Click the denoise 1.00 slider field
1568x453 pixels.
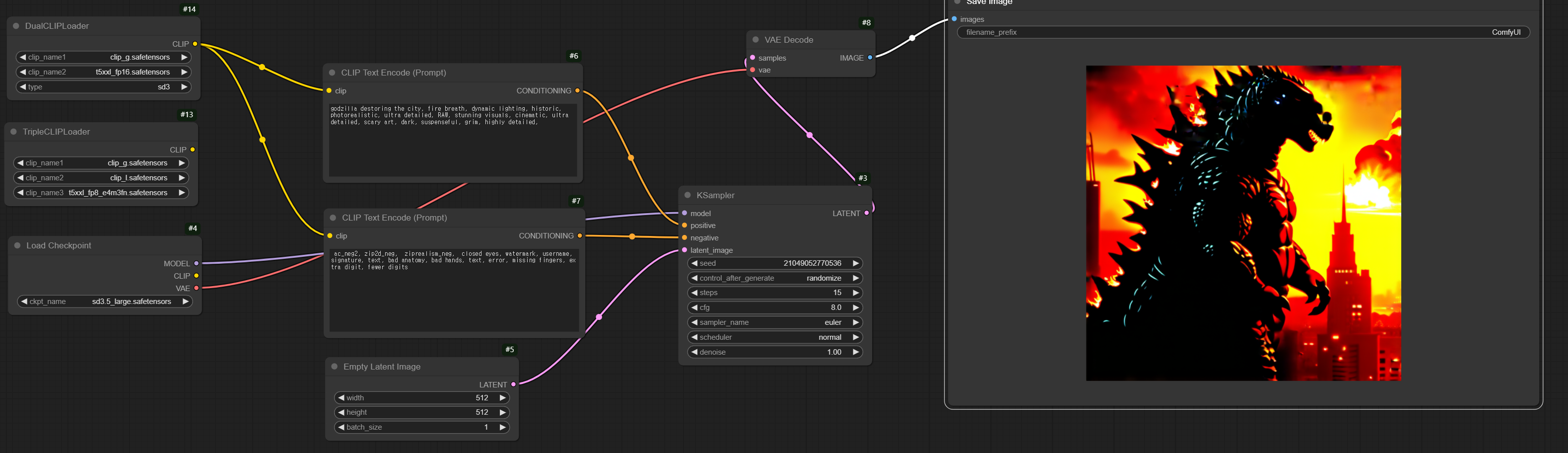point(775,352)
